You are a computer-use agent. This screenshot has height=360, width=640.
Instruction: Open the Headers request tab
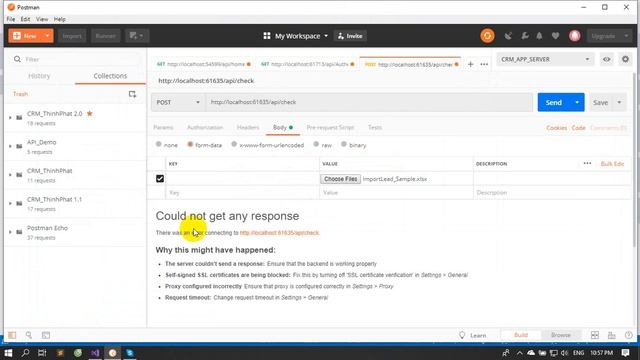point(248,127)
